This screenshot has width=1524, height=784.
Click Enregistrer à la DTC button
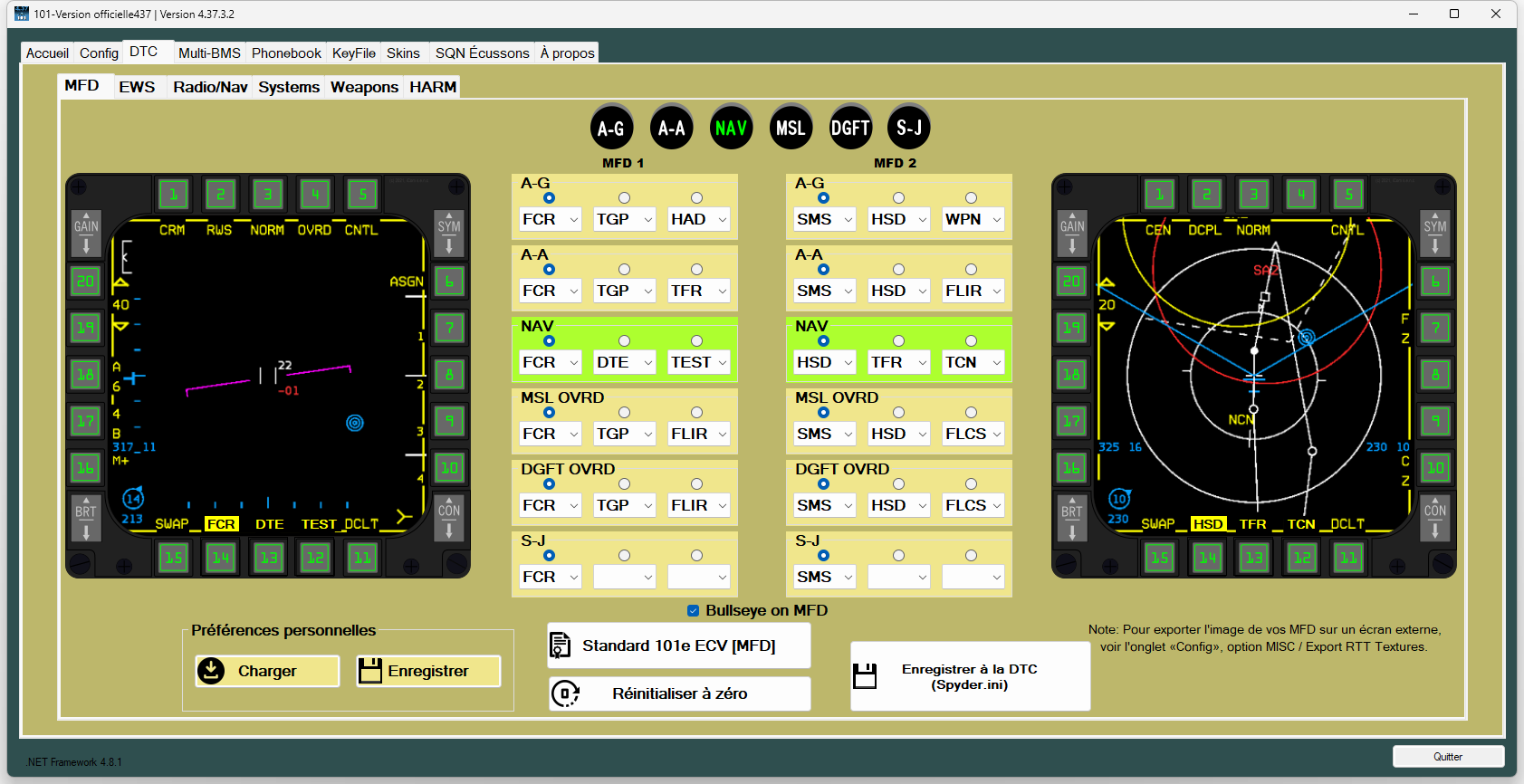tap(970, 677)
